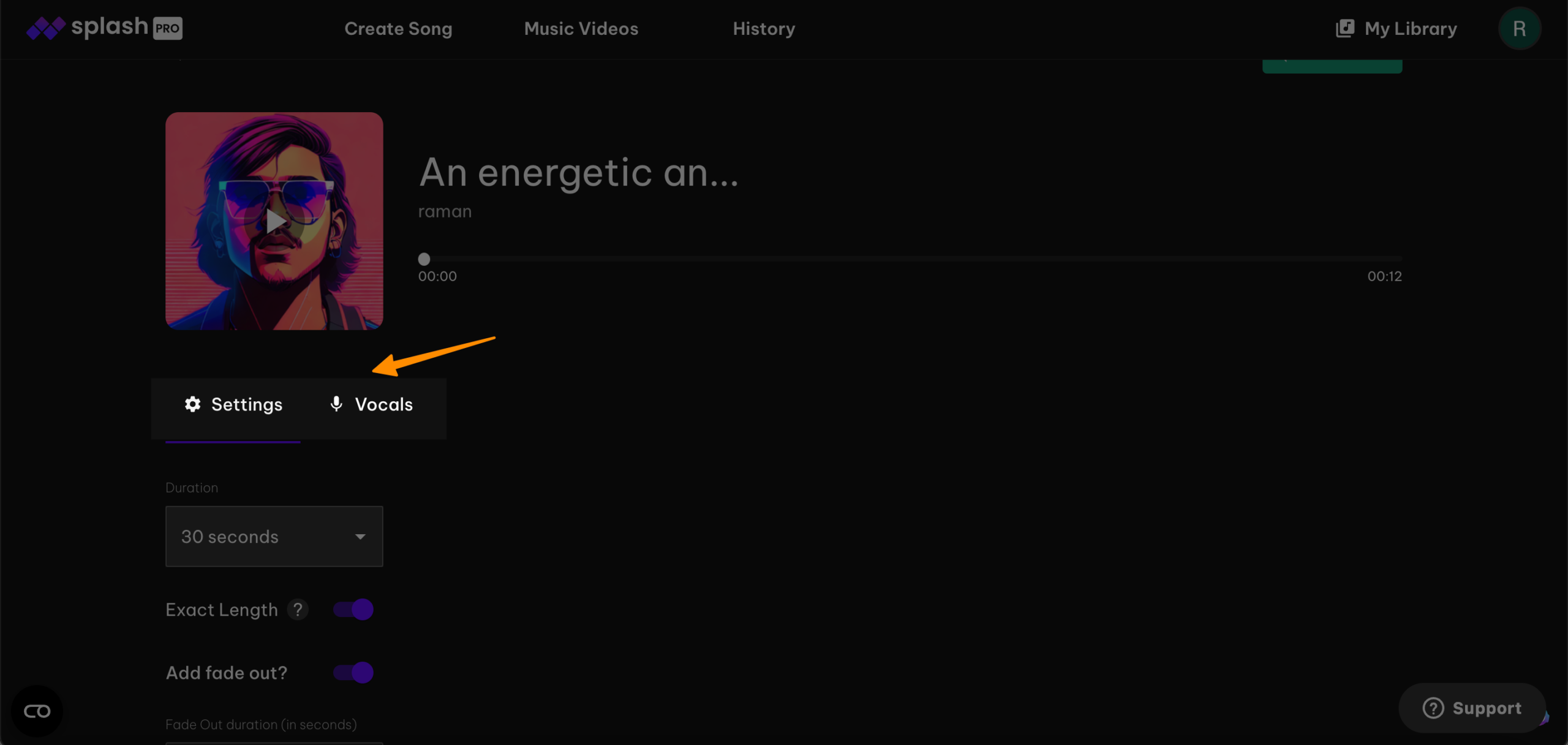
Task: Open the R user avatar menu
Action: point(1519,28)
